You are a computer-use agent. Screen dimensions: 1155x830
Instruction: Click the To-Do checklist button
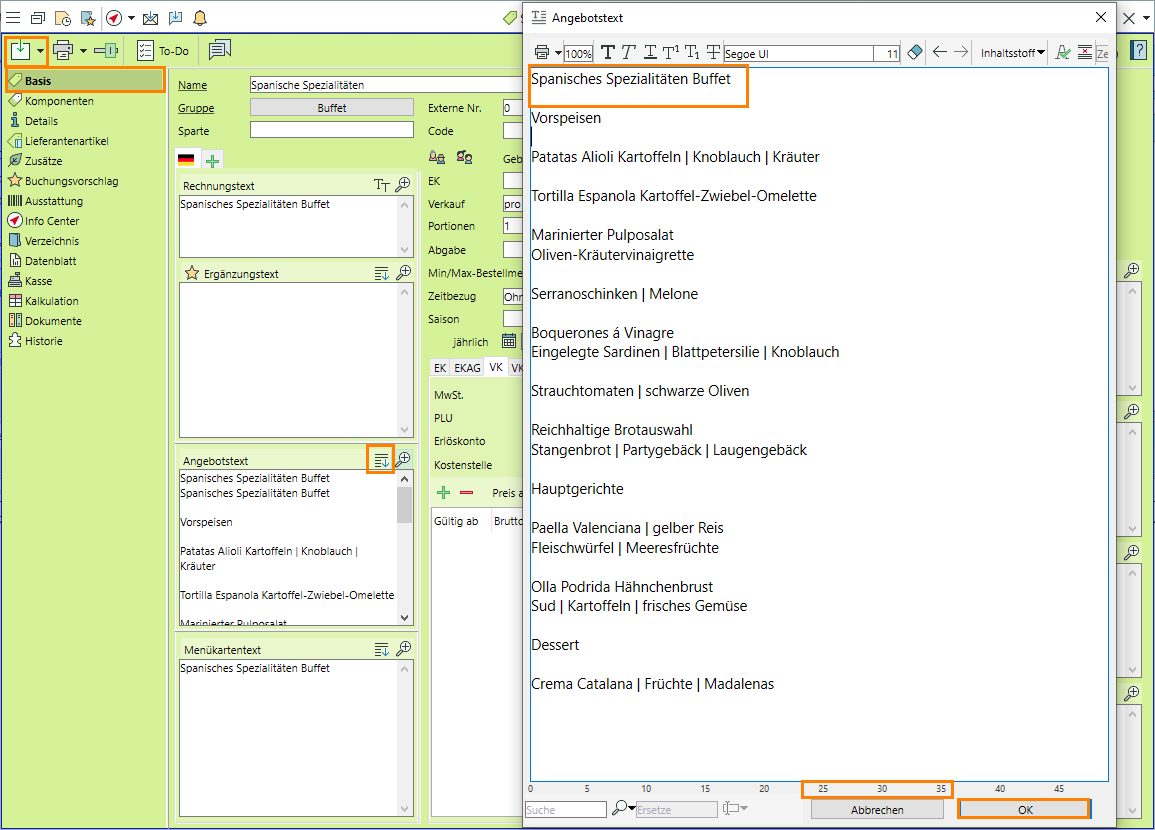(162, 50)
